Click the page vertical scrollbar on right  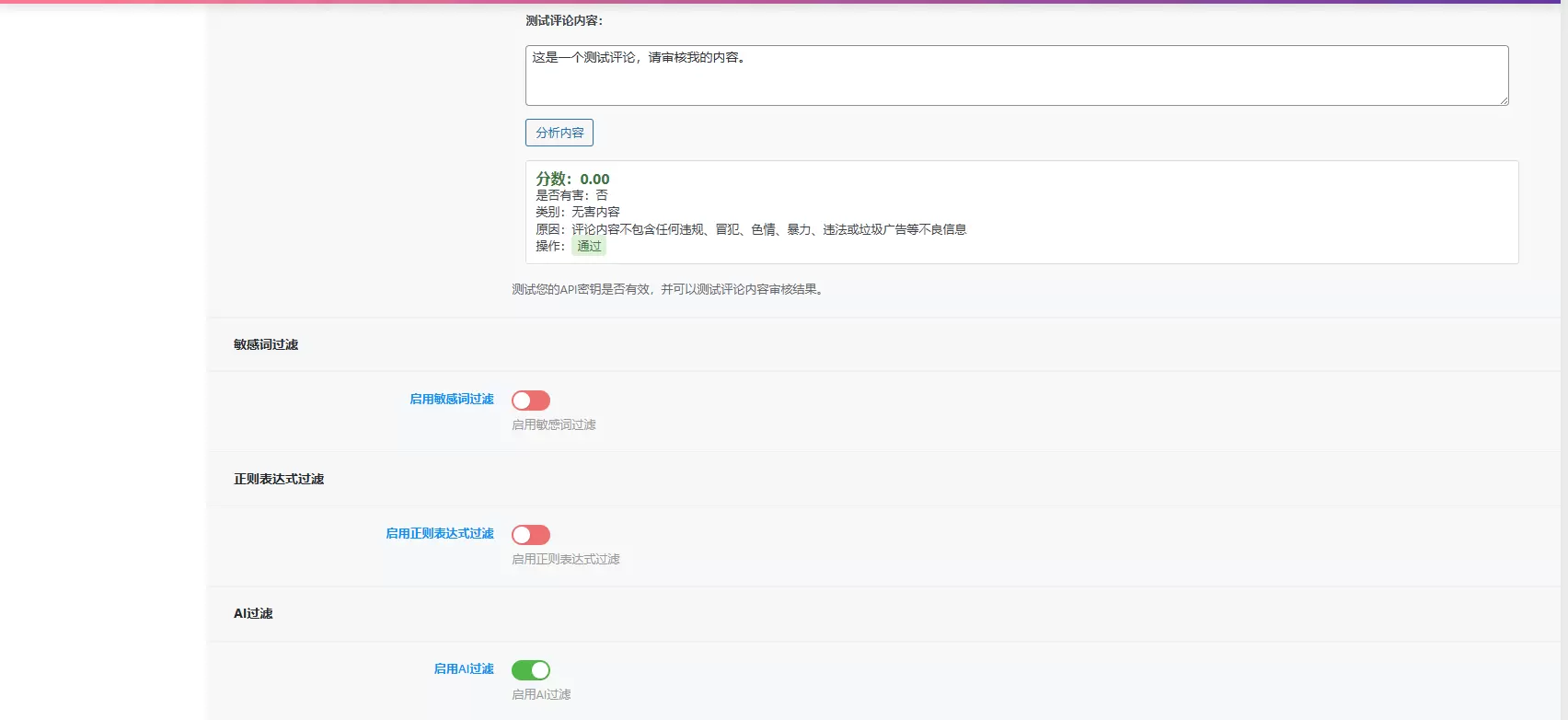[x=1563, y=360]
